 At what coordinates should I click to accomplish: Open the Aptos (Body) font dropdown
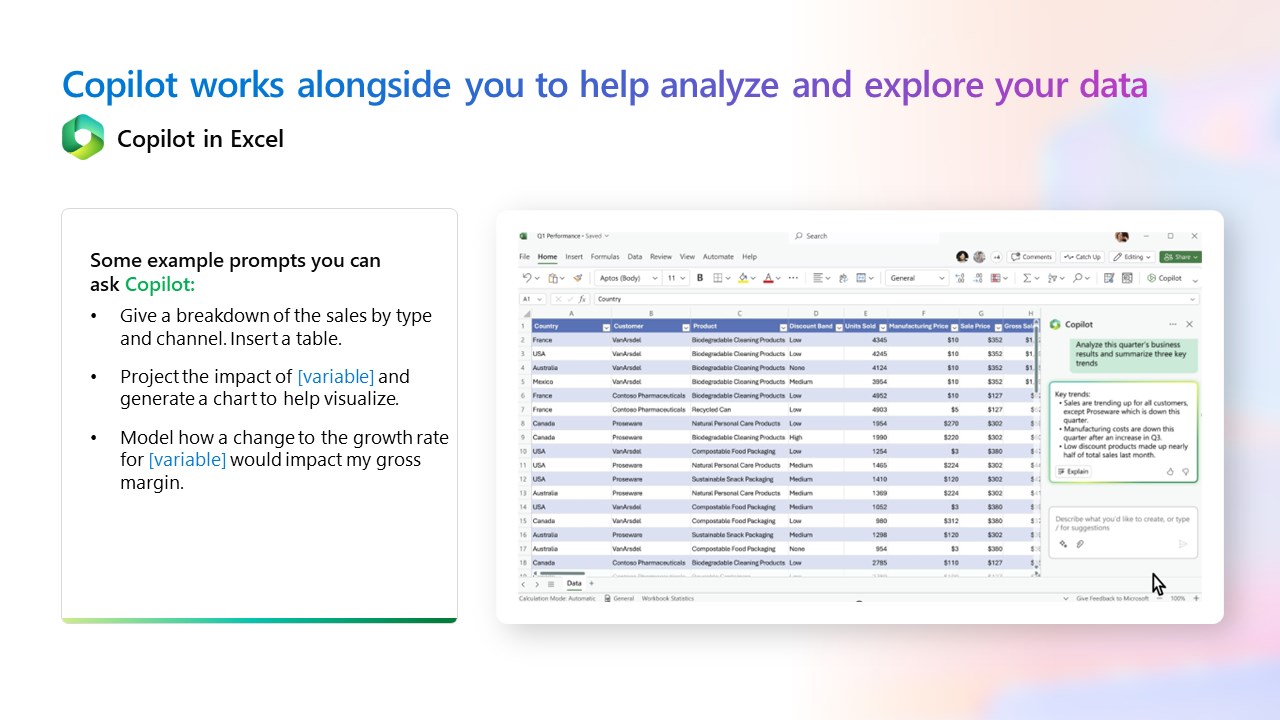click(629, 278)
